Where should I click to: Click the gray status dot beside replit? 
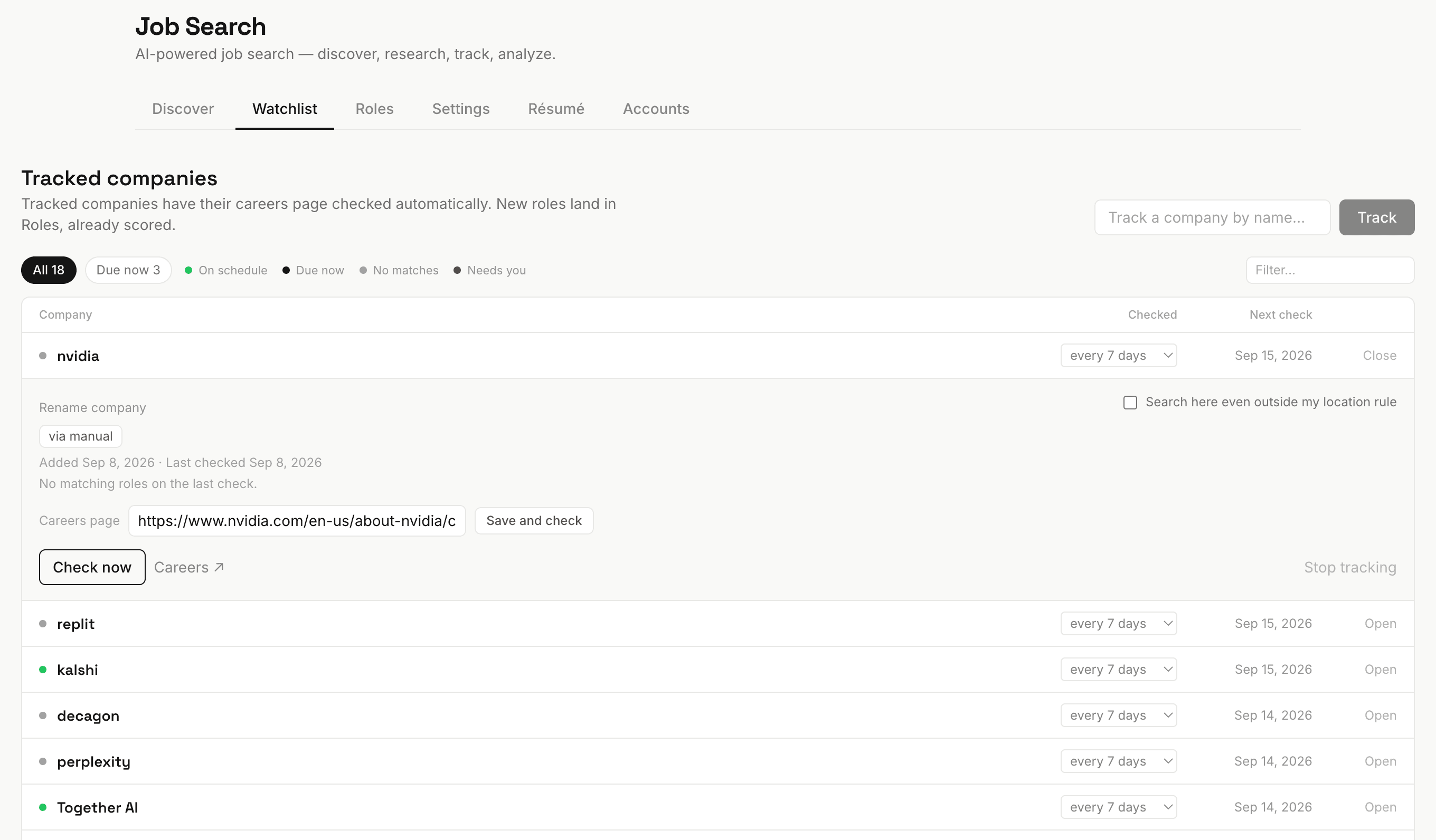click(43, 624)
